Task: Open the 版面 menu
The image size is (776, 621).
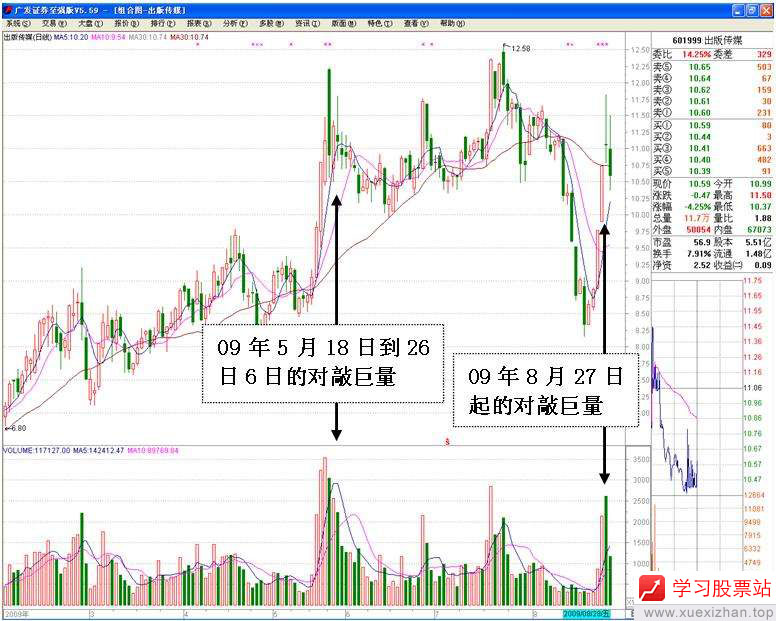Action: [343, 23]
